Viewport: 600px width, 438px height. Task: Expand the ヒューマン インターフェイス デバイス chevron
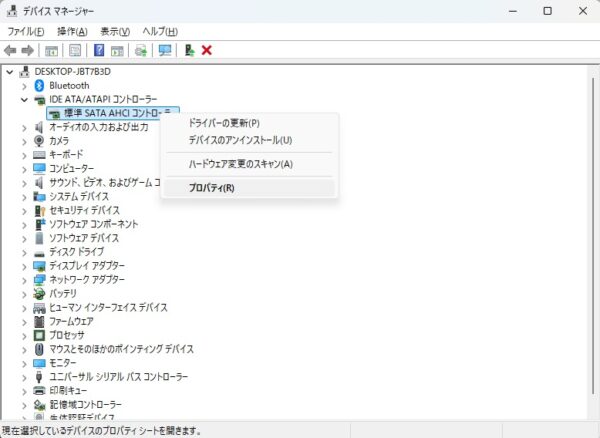pyautogui.click(x=24, y=308)
